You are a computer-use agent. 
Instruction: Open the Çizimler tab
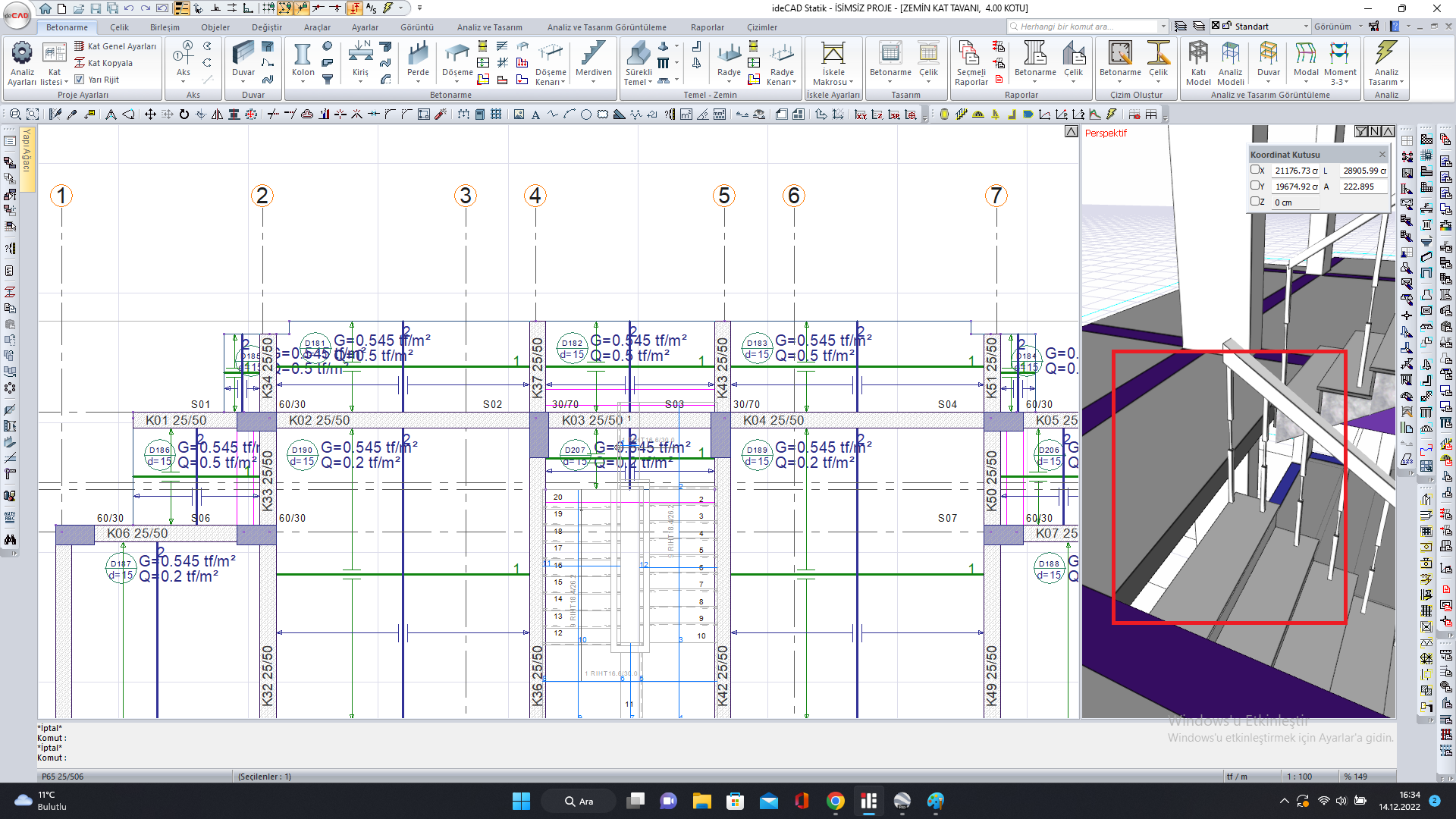(x=761, y=27)
